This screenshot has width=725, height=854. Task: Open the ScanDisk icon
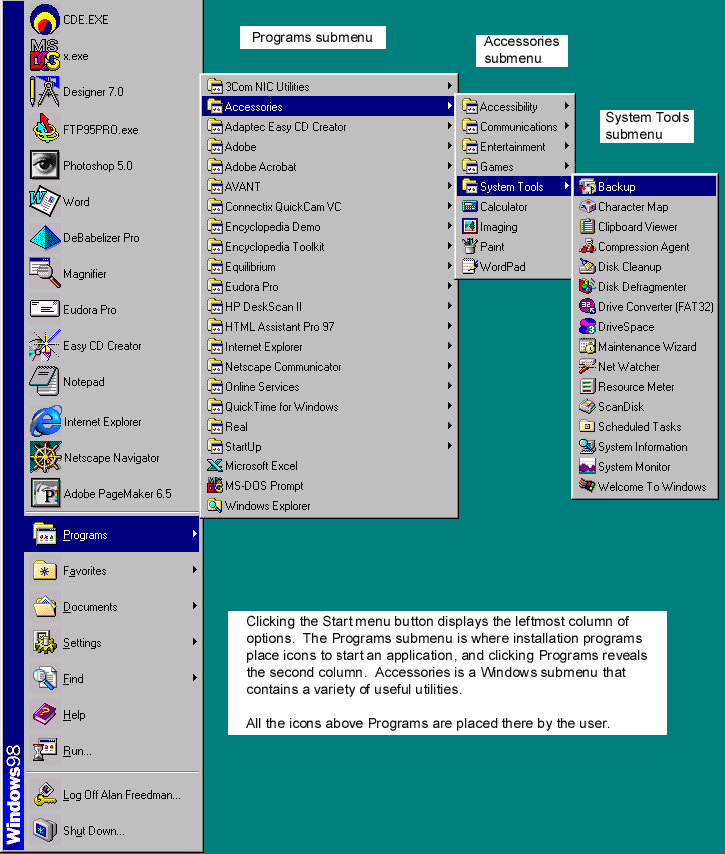pos(587,406)
